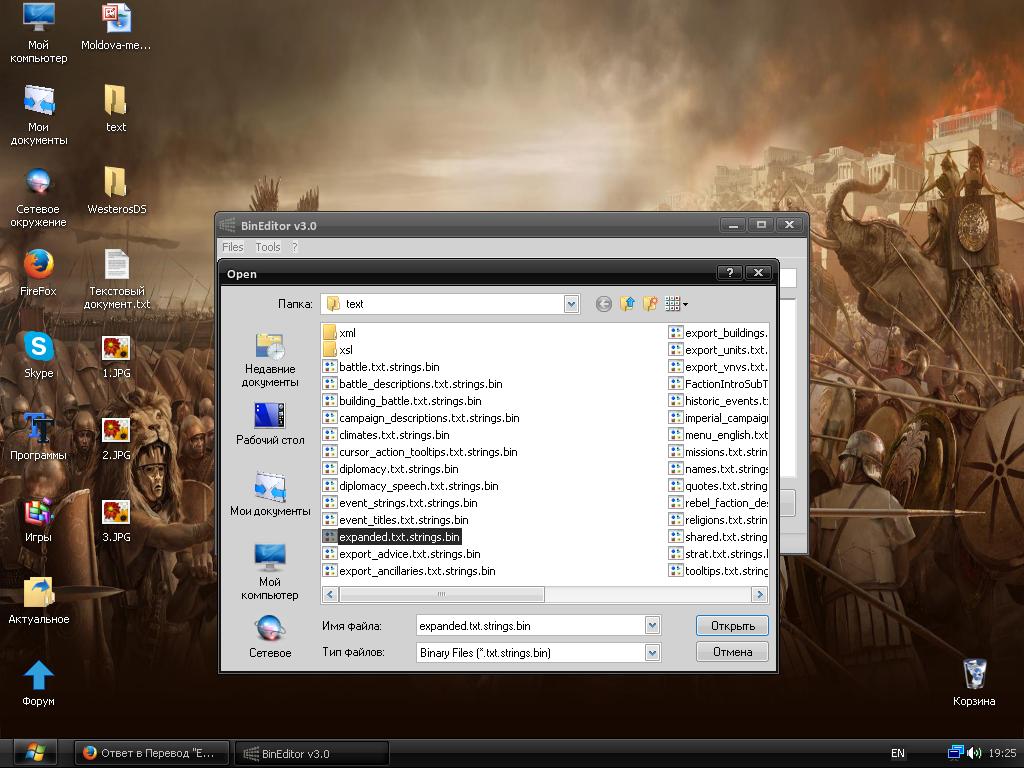Open the Files menu in BinEditor
1024x769 pixels.
point(232,247)
